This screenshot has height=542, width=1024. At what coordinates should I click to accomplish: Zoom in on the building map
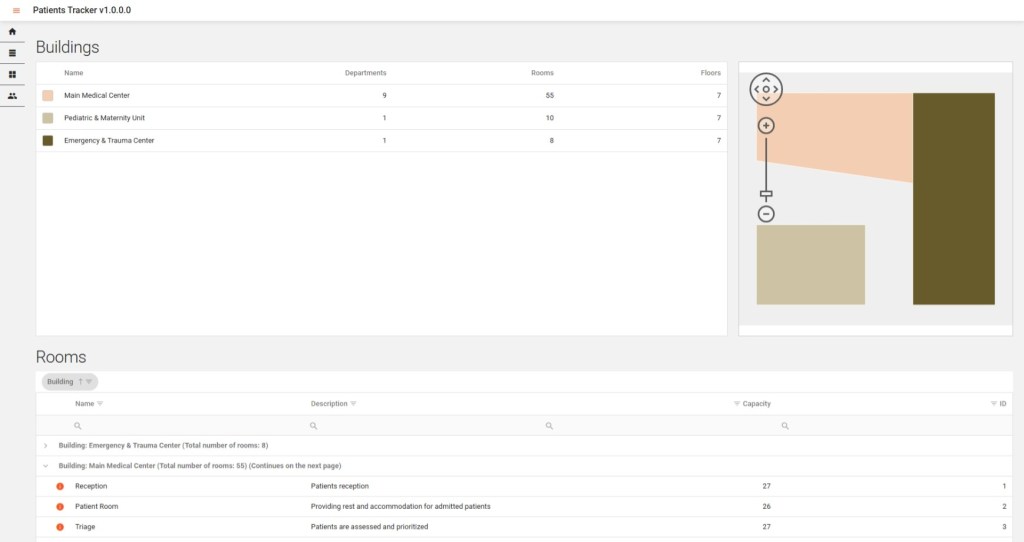(x=766, y=126)
